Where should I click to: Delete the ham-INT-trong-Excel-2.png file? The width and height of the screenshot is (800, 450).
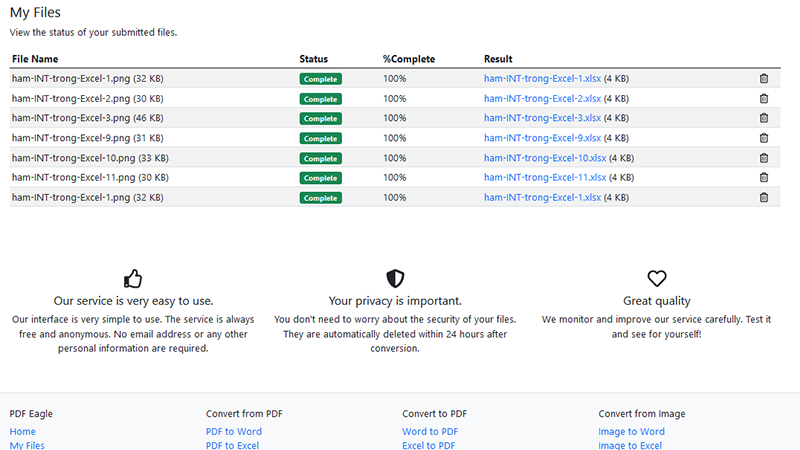(764, 98)
